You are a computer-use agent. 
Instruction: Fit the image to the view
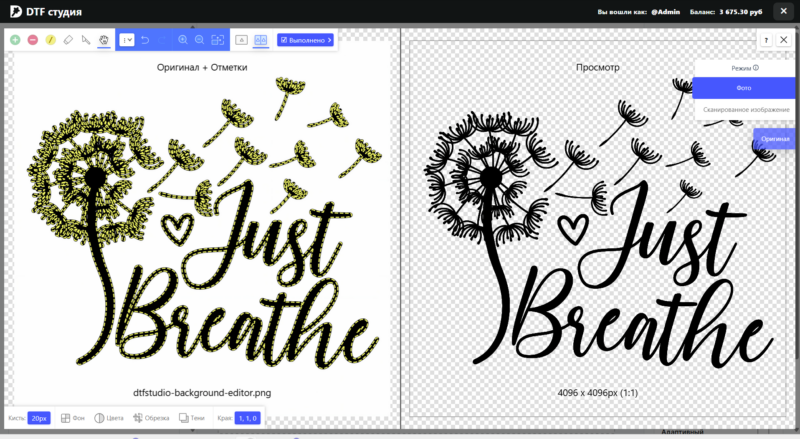[218, 40]
